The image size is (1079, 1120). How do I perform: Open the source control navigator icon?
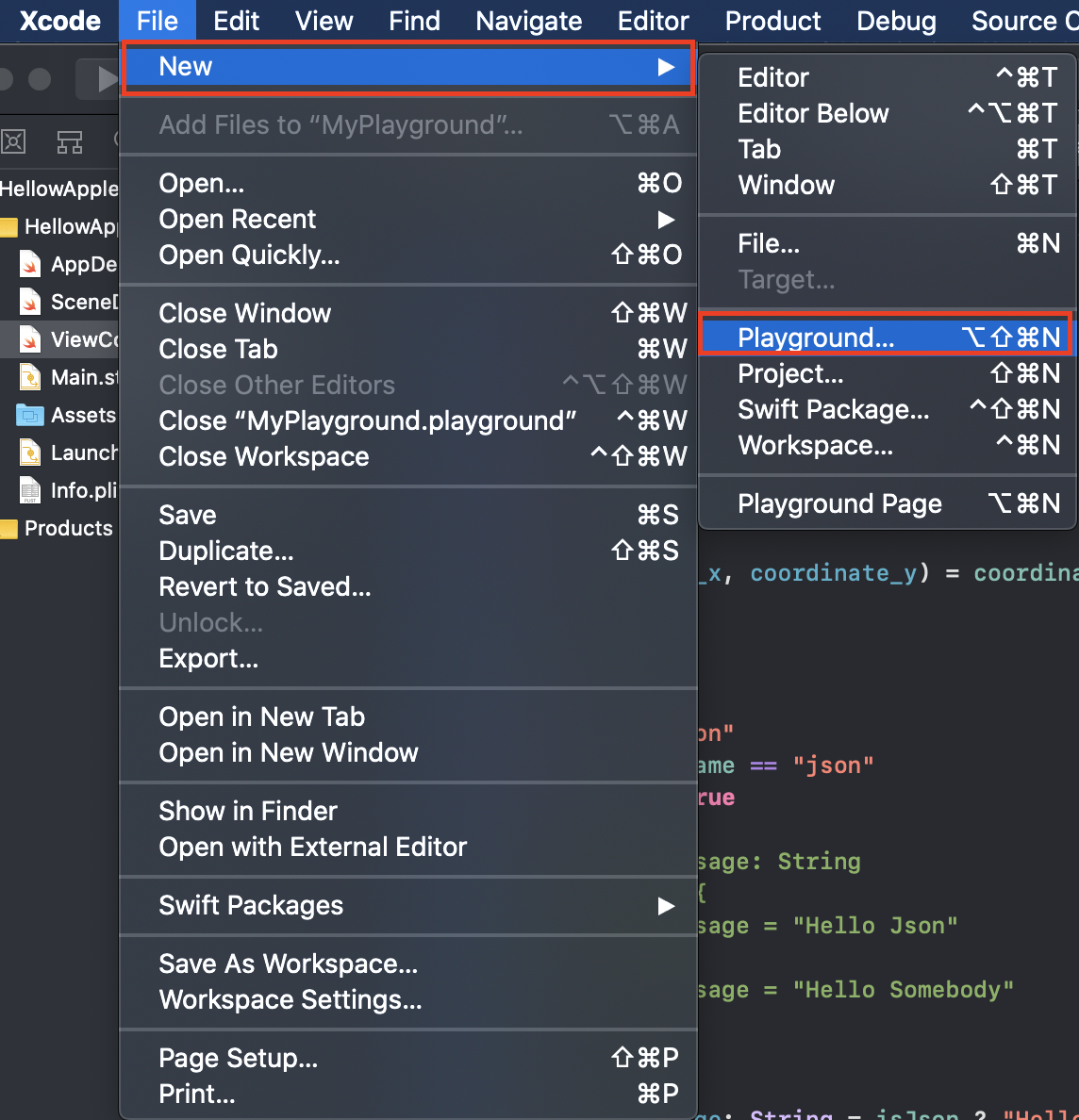click(13, 141)
